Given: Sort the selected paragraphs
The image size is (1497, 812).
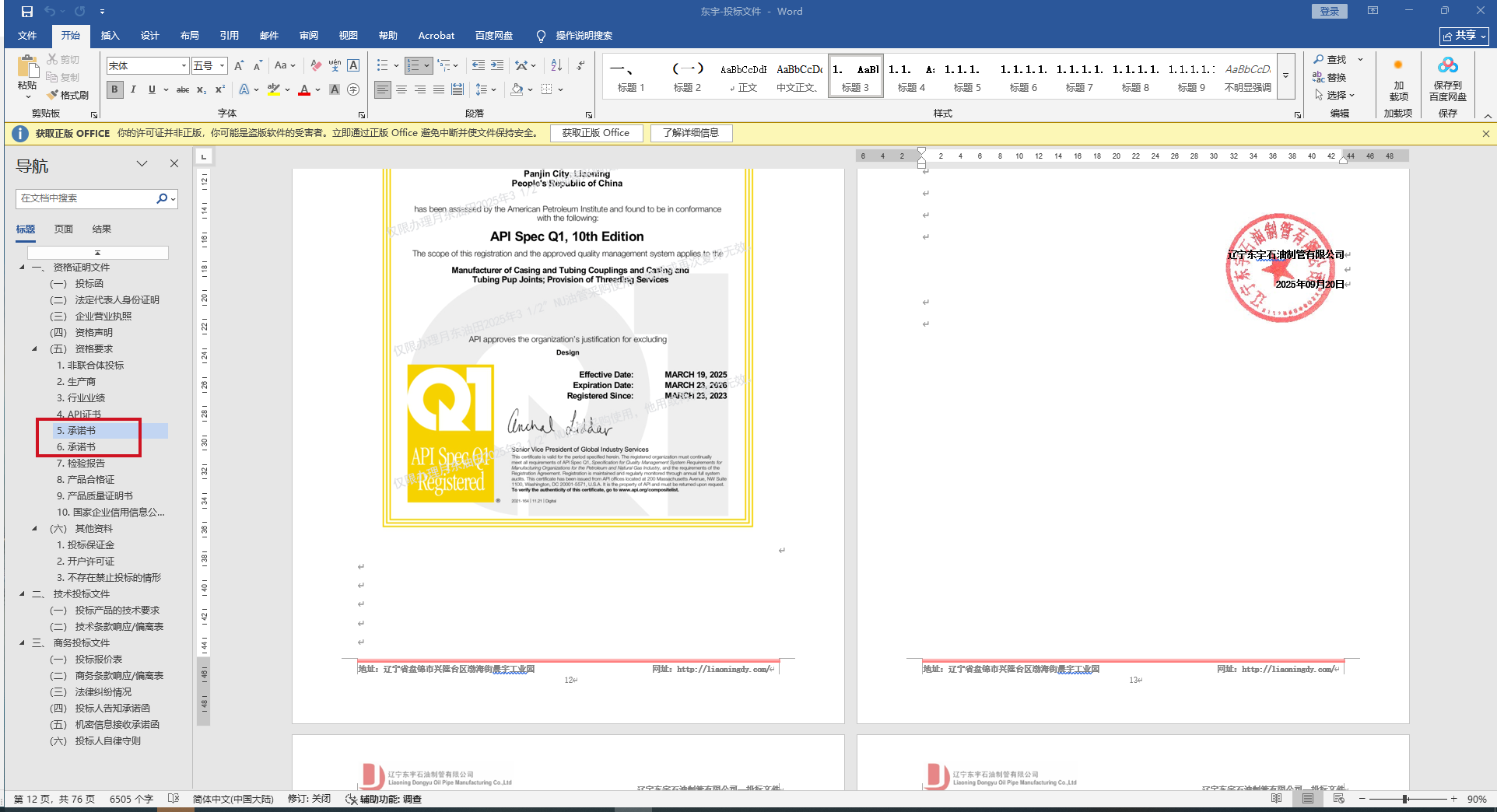Looking at the screenshot, I should click(556, 66).
